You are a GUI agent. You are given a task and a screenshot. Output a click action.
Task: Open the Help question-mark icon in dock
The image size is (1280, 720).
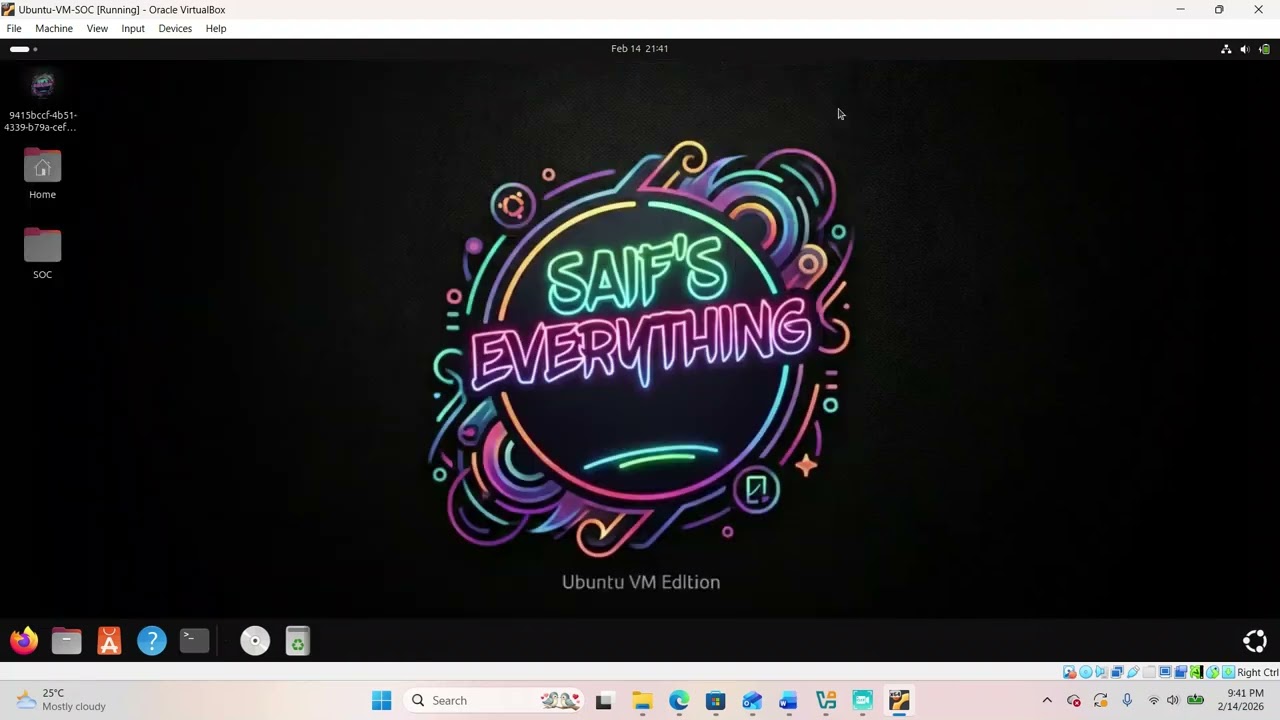pyautogui.click(x=152, y=641)
